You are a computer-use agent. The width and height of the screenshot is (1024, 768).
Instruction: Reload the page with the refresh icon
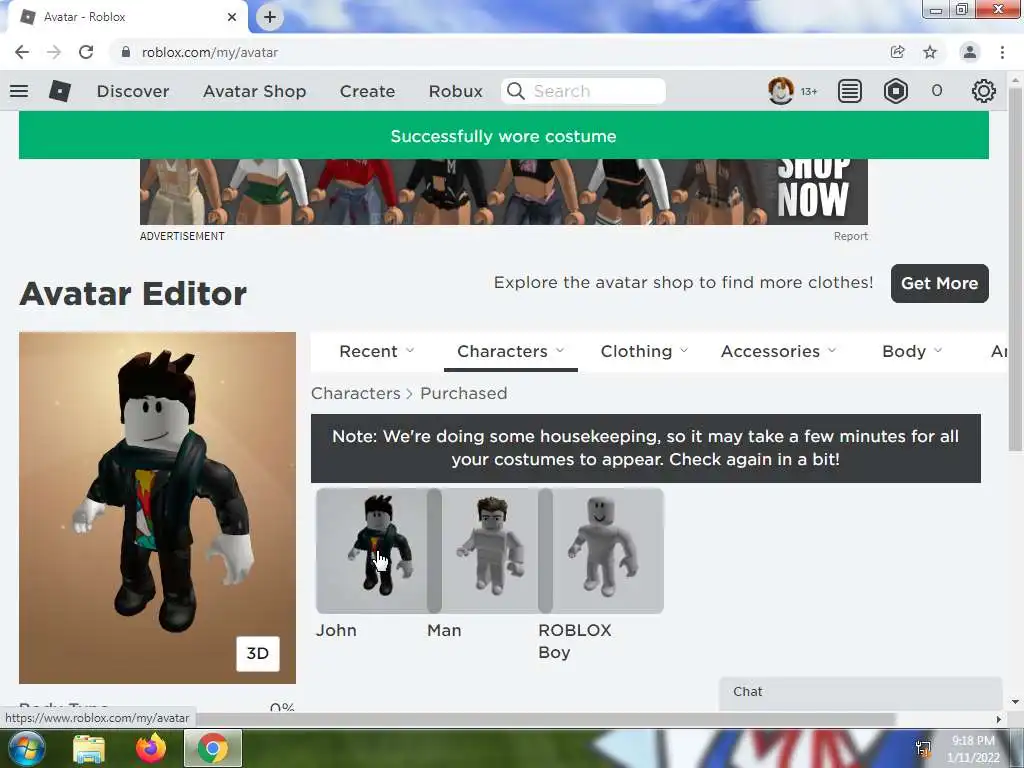(x=86, y=52)
